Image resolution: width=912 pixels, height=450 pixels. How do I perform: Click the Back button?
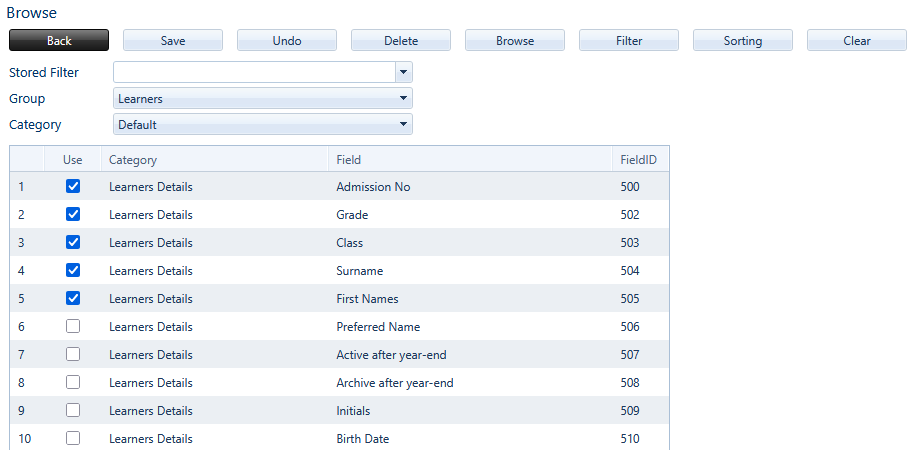click(x=59, y=41)
